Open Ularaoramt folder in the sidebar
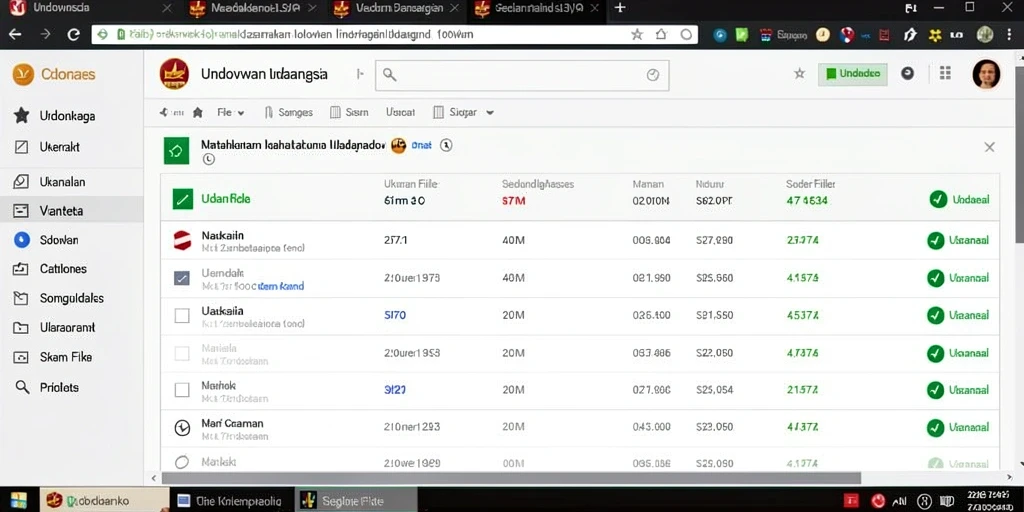Image resolution: width=1024 pixels, height=512 pixels. coord(55,328)
